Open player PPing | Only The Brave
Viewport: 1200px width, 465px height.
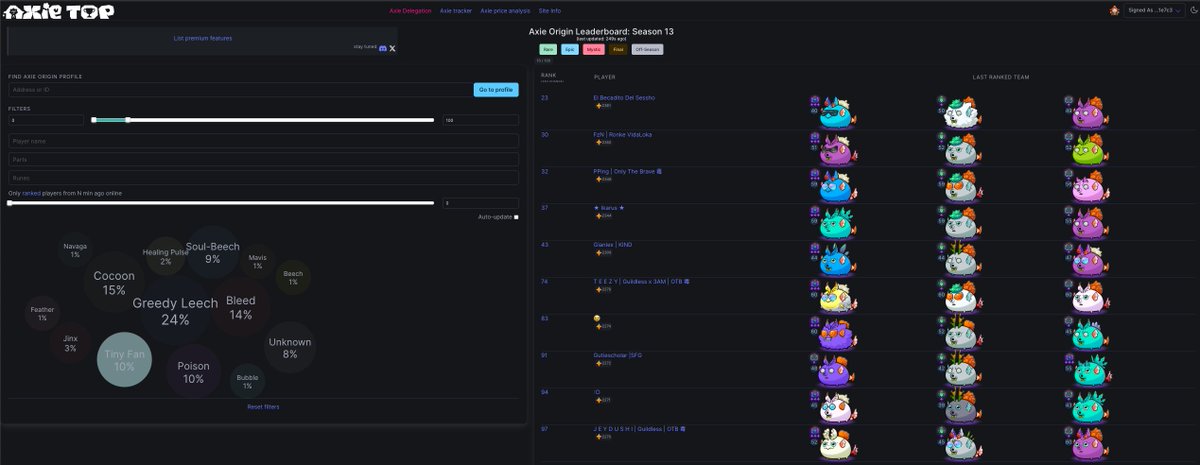click(628, 171)
